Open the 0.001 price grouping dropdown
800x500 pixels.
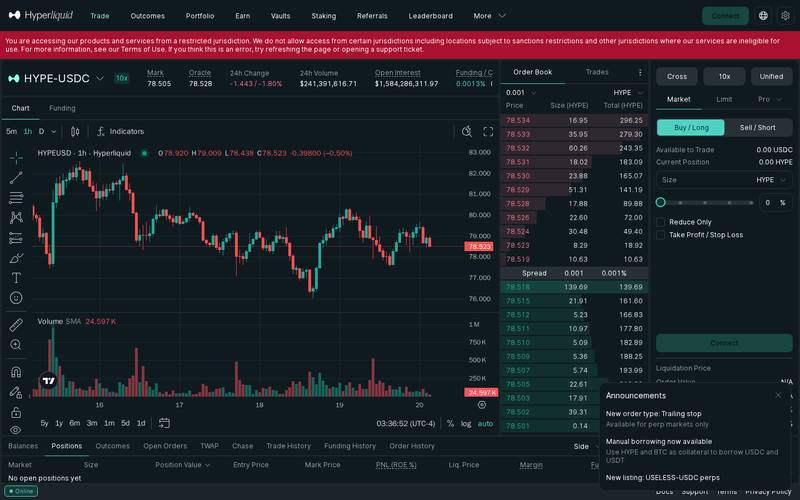521,93
